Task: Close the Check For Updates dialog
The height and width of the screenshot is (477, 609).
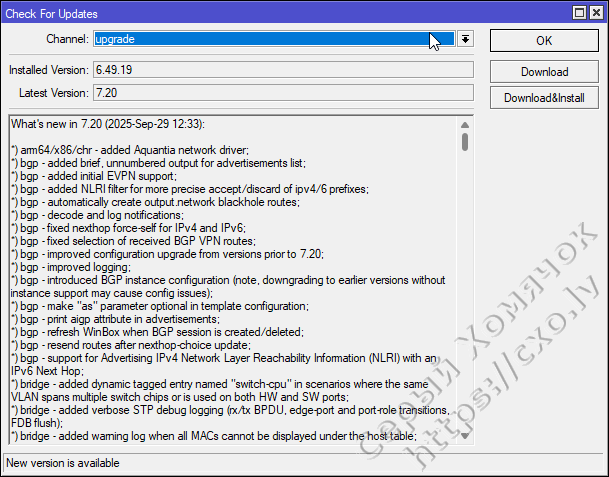Action: pyautogui.click(x=597, y=11)
